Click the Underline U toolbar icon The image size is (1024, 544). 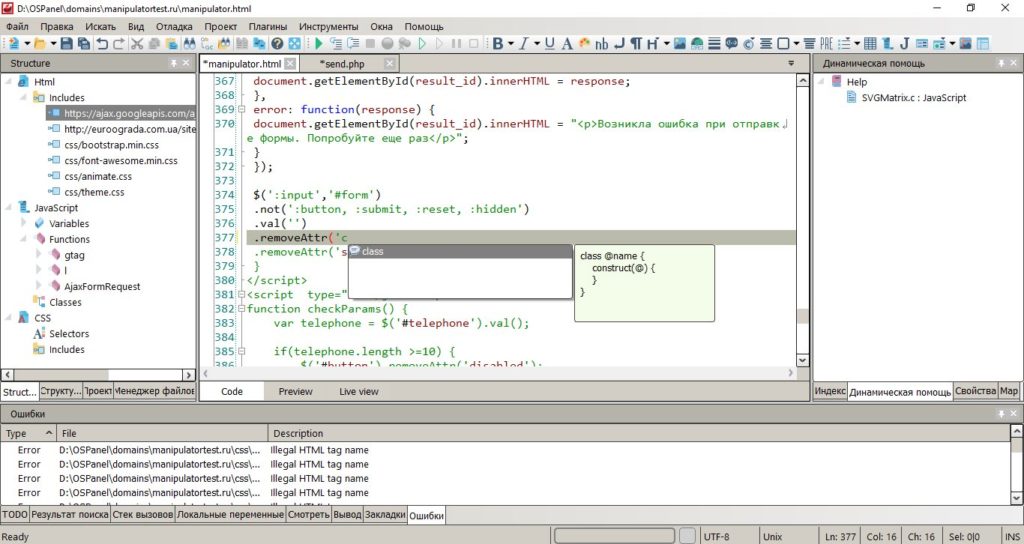coord(551,44)
